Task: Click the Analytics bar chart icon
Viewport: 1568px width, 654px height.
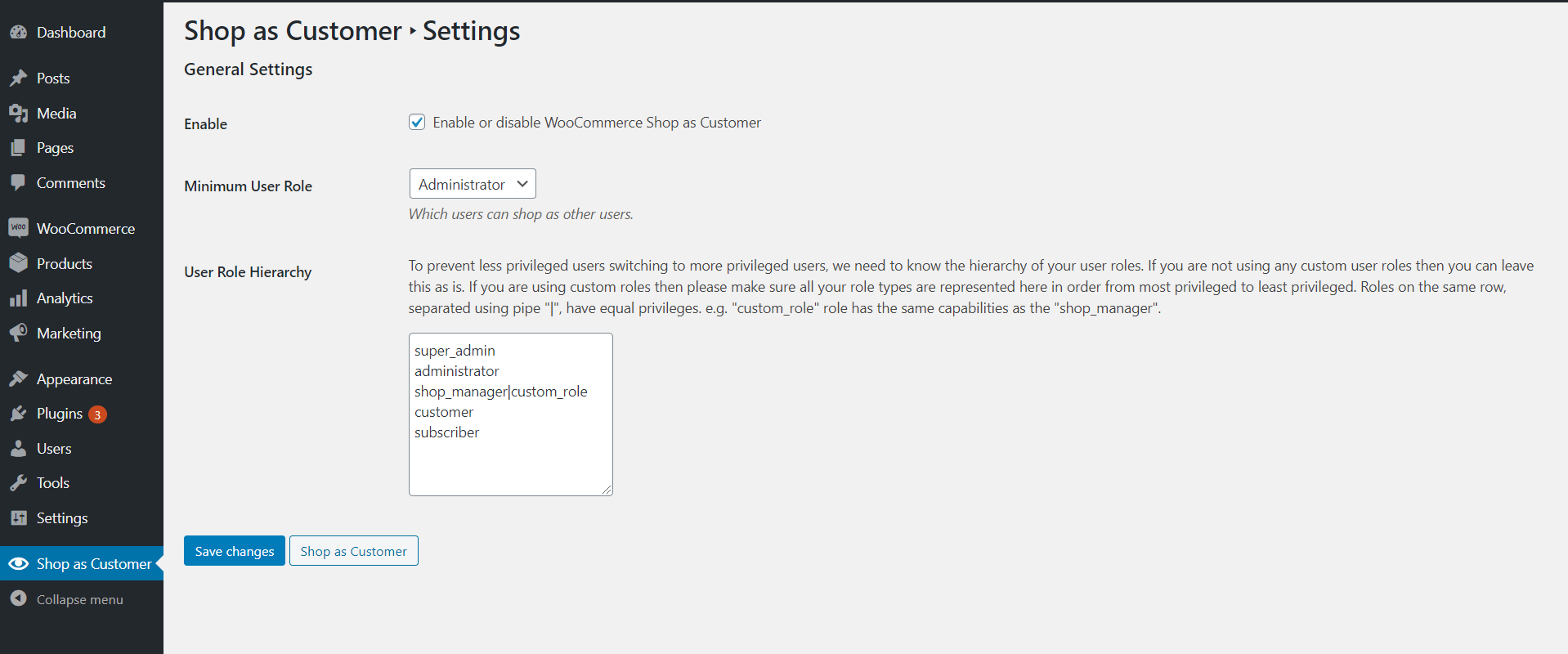Action: (18, 298)
